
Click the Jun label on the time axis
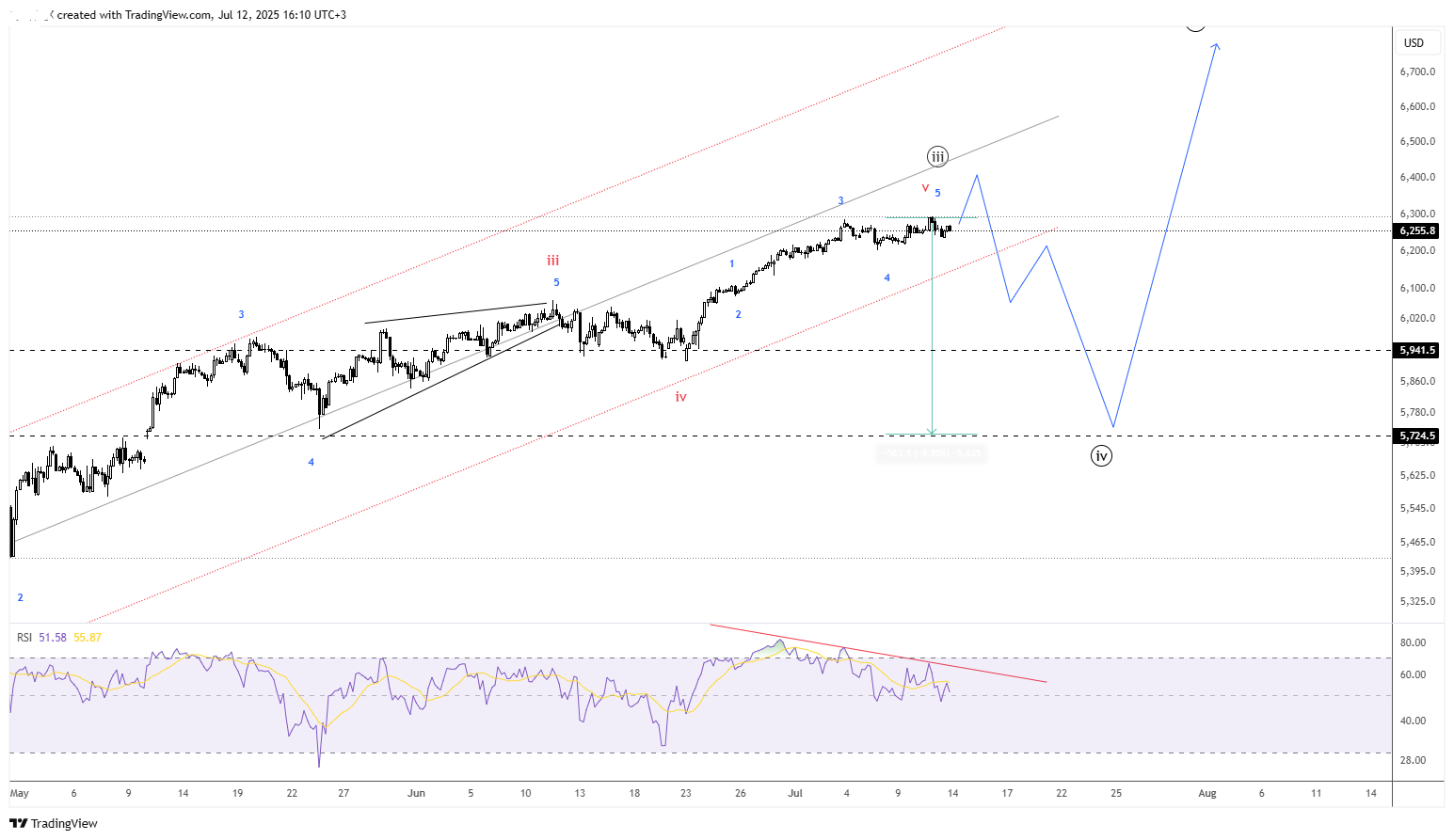click(416, 793)
